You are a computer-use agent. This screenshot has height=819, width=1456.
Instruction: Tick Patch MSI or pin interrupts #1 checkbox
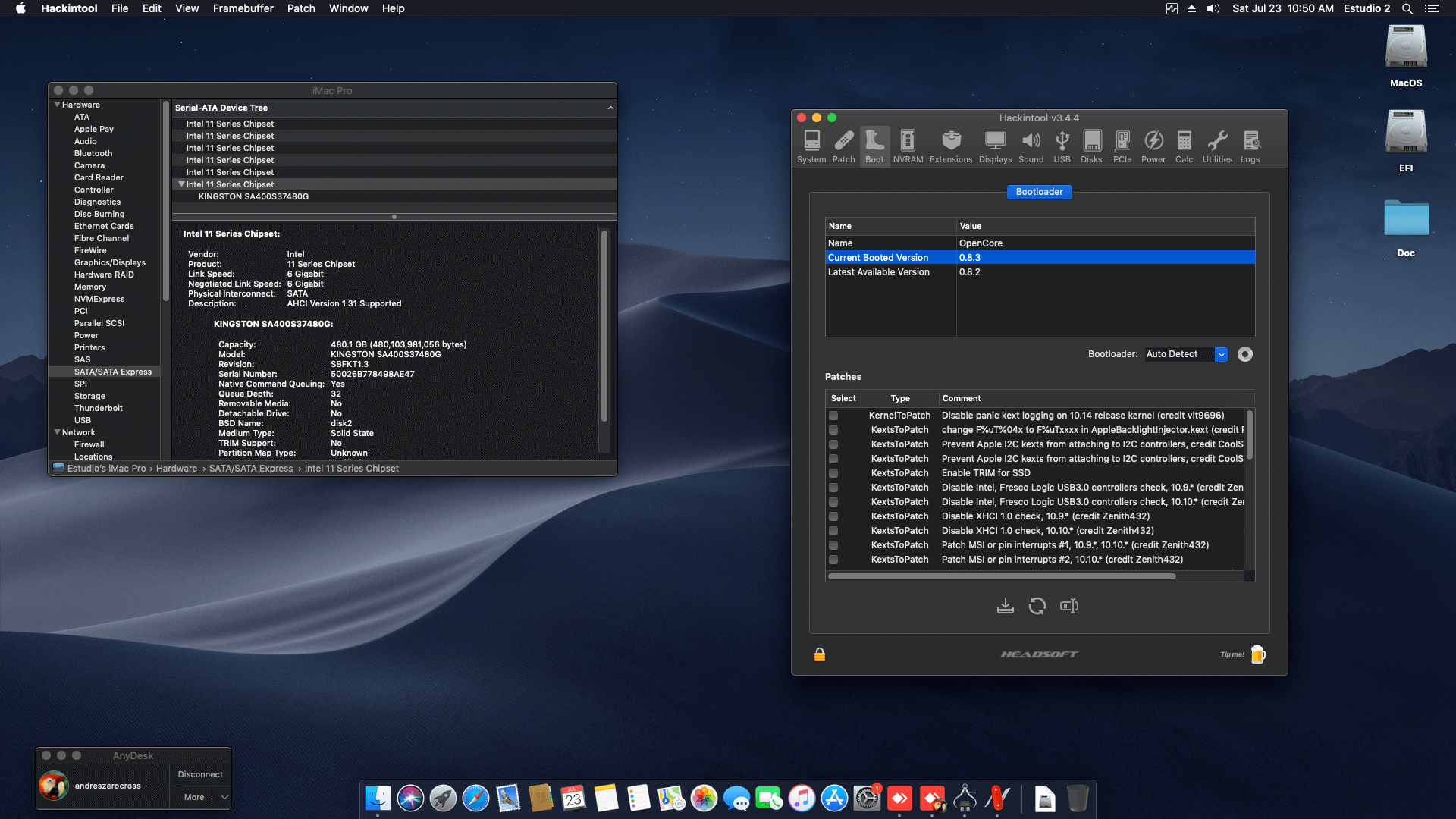tap(833, 545)
